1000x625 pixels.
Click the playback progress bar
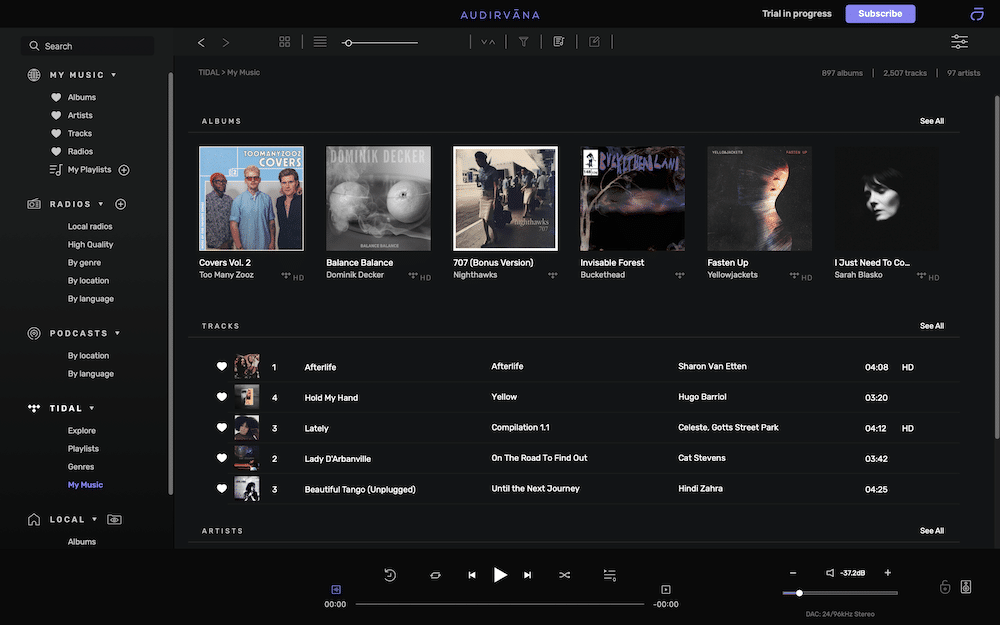[x=500, y=604]
